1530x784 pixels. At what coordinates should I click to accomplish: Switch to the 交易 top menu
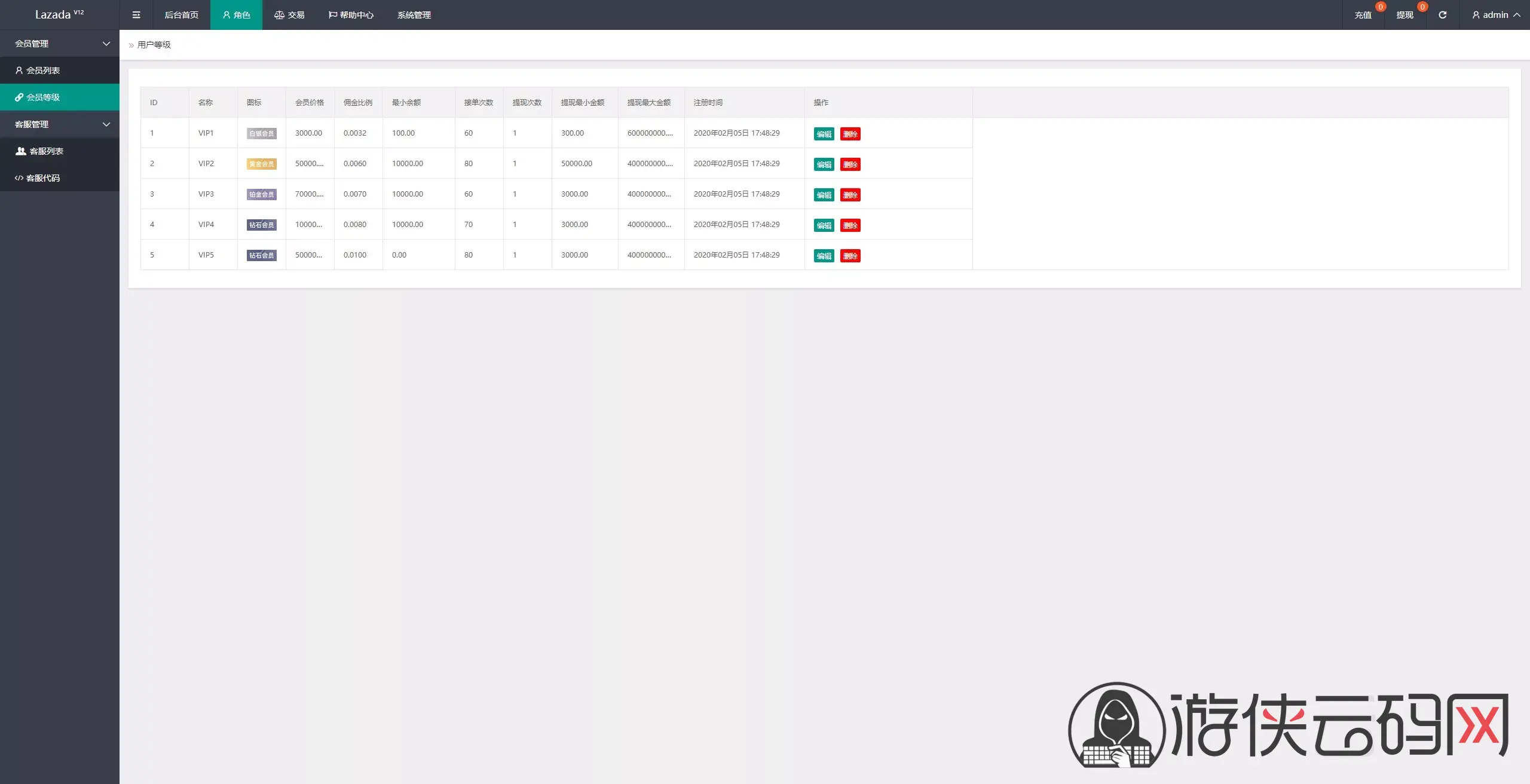(289, 15)
